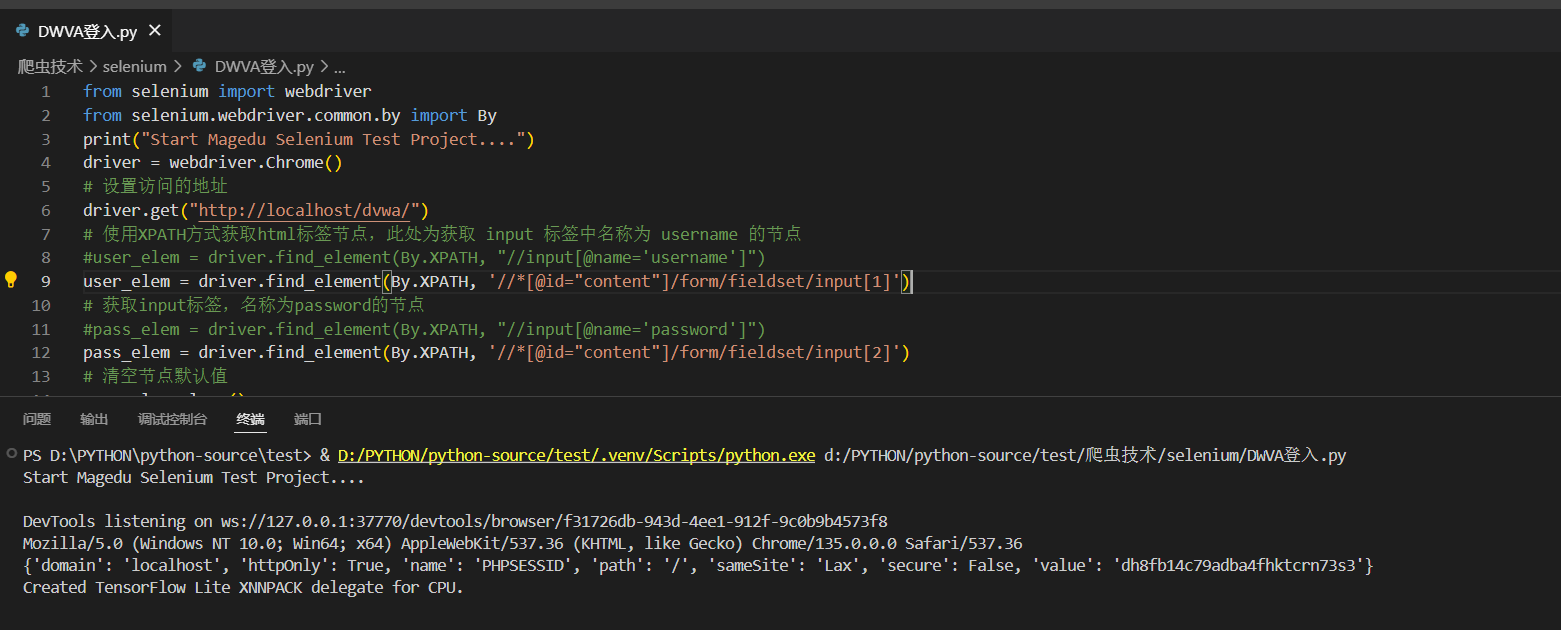Click line number 6 in gutter
This screenshot has width=1561, height=630.
click(45, 210)
